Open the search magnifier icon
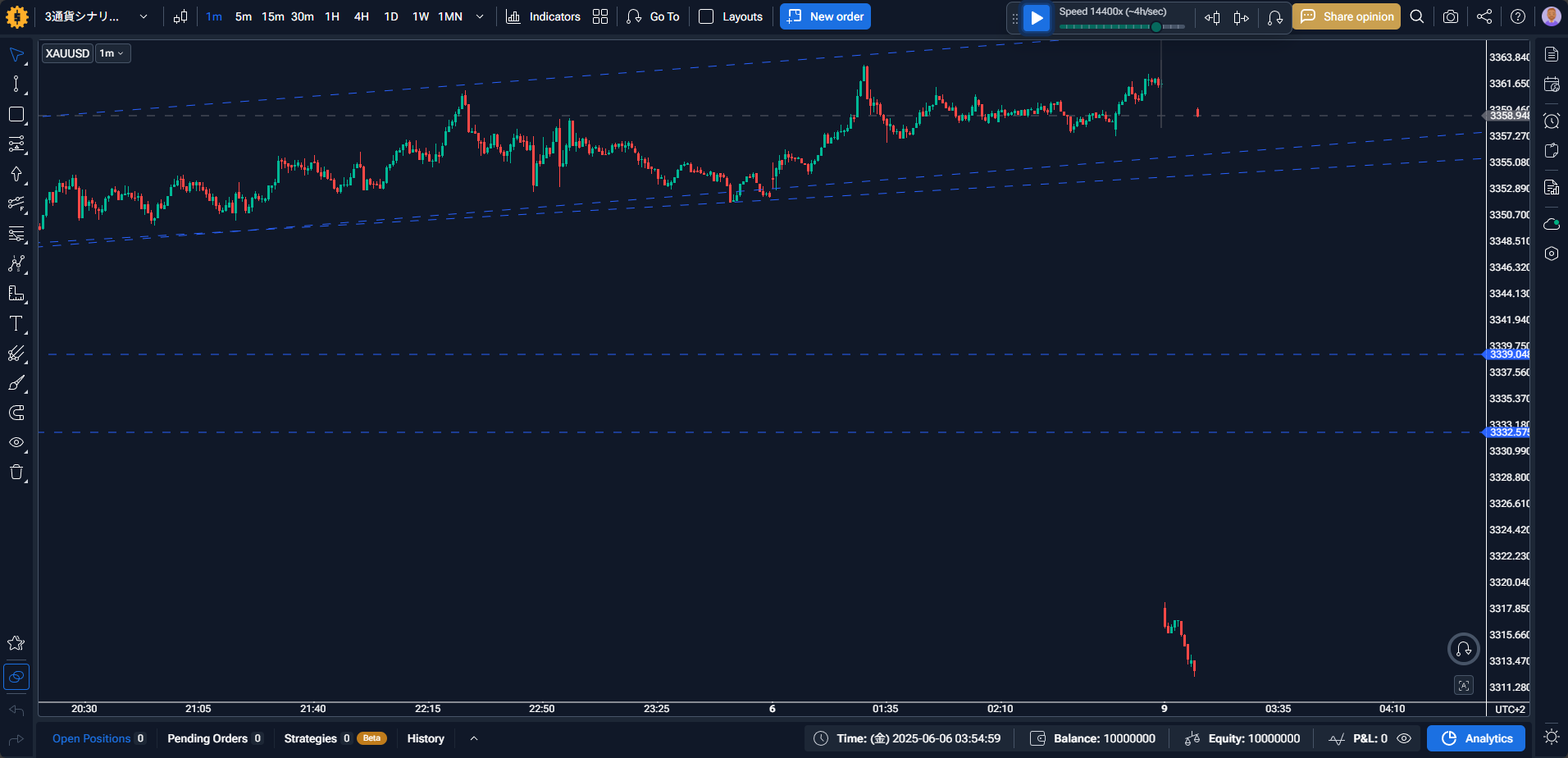 point(1416,16)
